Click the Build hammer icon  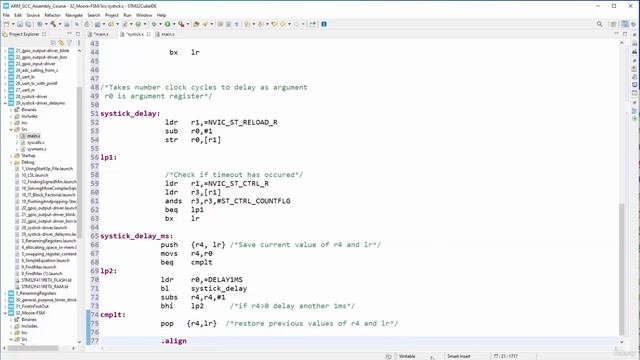[53, 24]
